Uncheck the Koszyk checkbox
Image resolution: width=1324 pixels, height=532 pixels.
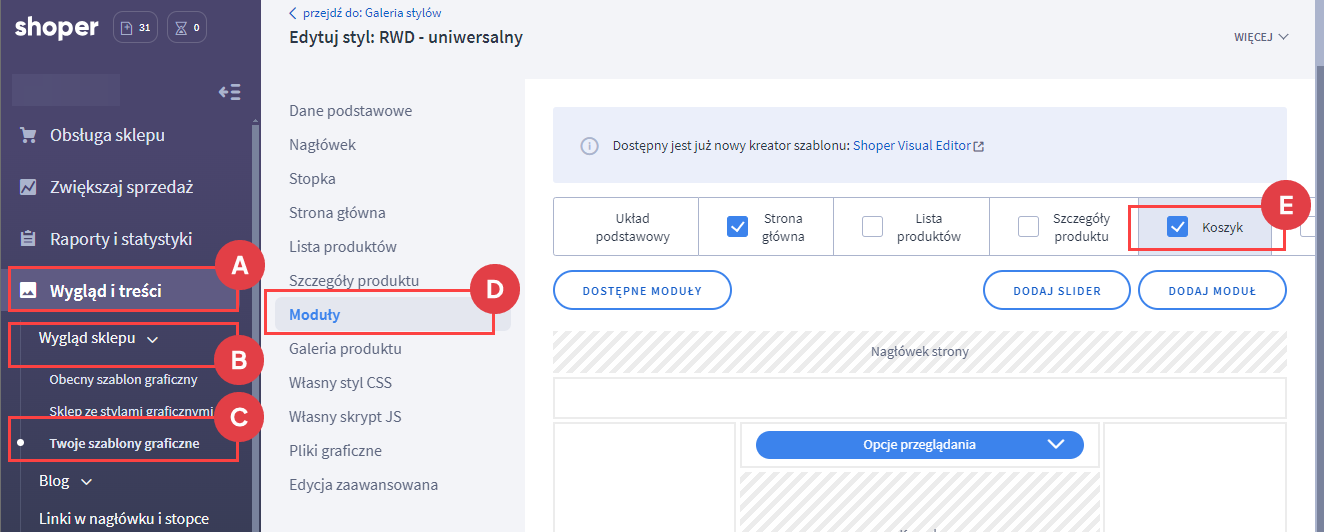(1177, 227)
